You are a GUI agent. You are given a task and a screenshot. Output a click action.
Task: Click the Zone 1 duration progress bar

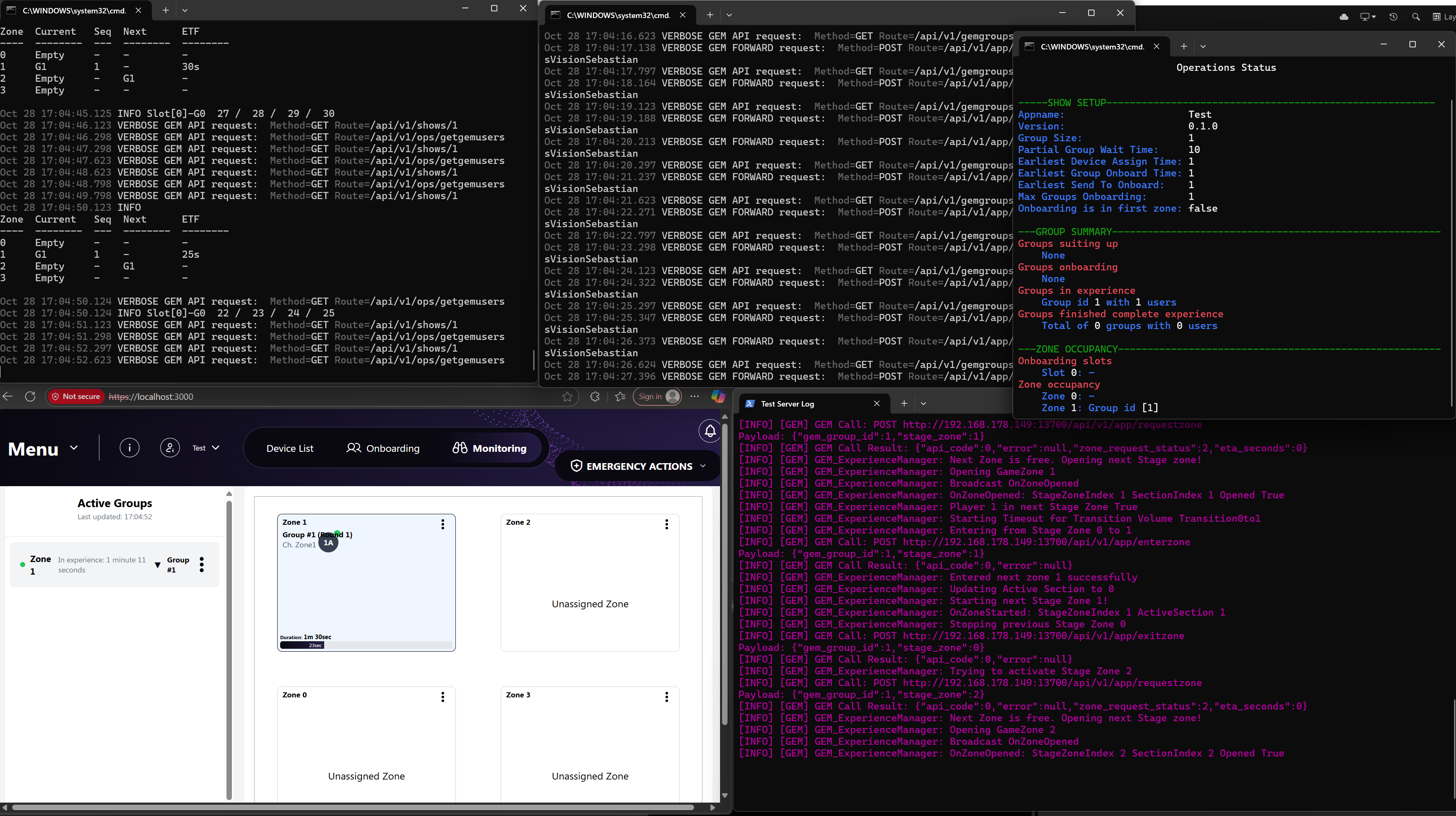[x=366, y=645]
